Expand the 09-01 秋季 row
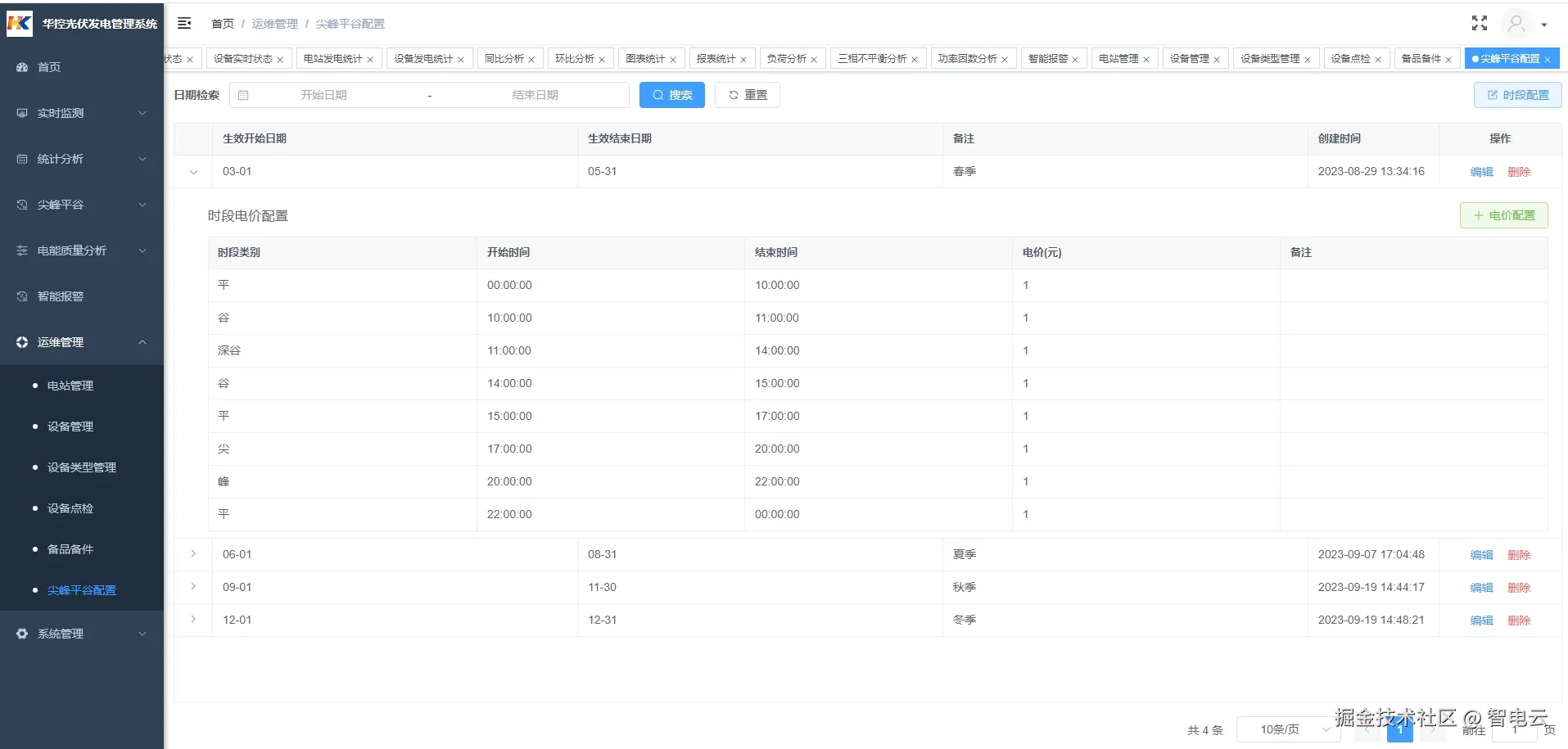The width and height of the screenshot is (1568, 749). pyautogui.click(x=193, y=587)
